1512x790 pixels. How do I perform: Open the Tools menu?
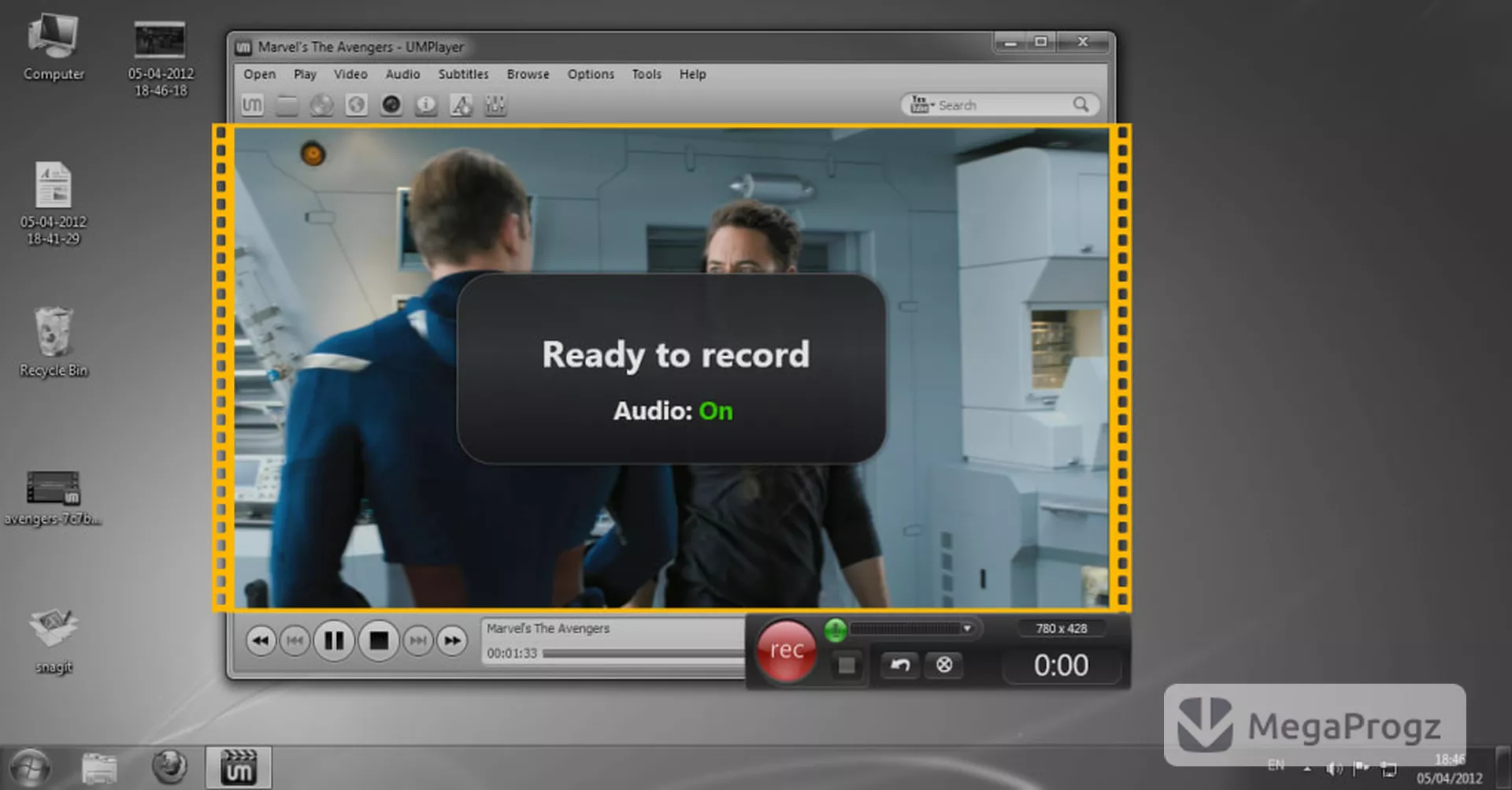pyautogui.click(x=647, y=74)
